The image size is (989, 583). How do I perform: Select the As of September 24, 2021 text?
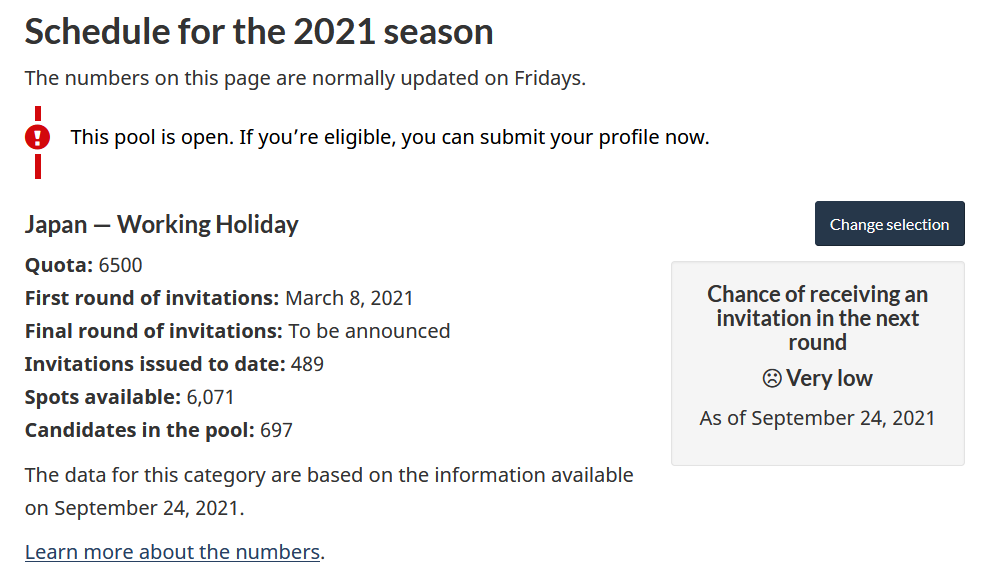(817, 418)
